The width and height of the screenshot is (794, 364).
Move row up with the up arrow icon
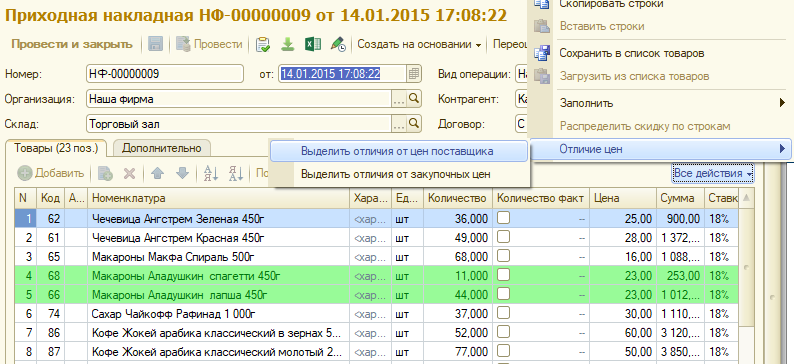pos(157,173)
